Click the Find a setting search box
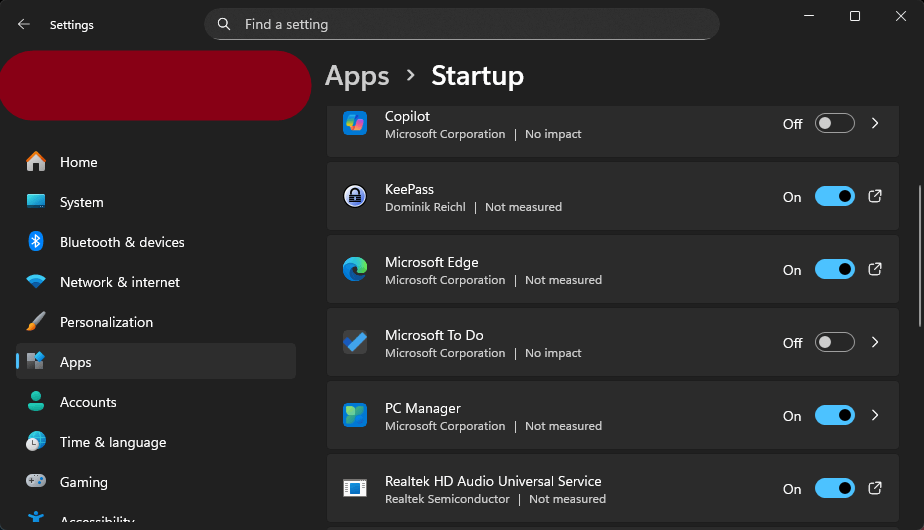924x530 pixels. [462, 24]
